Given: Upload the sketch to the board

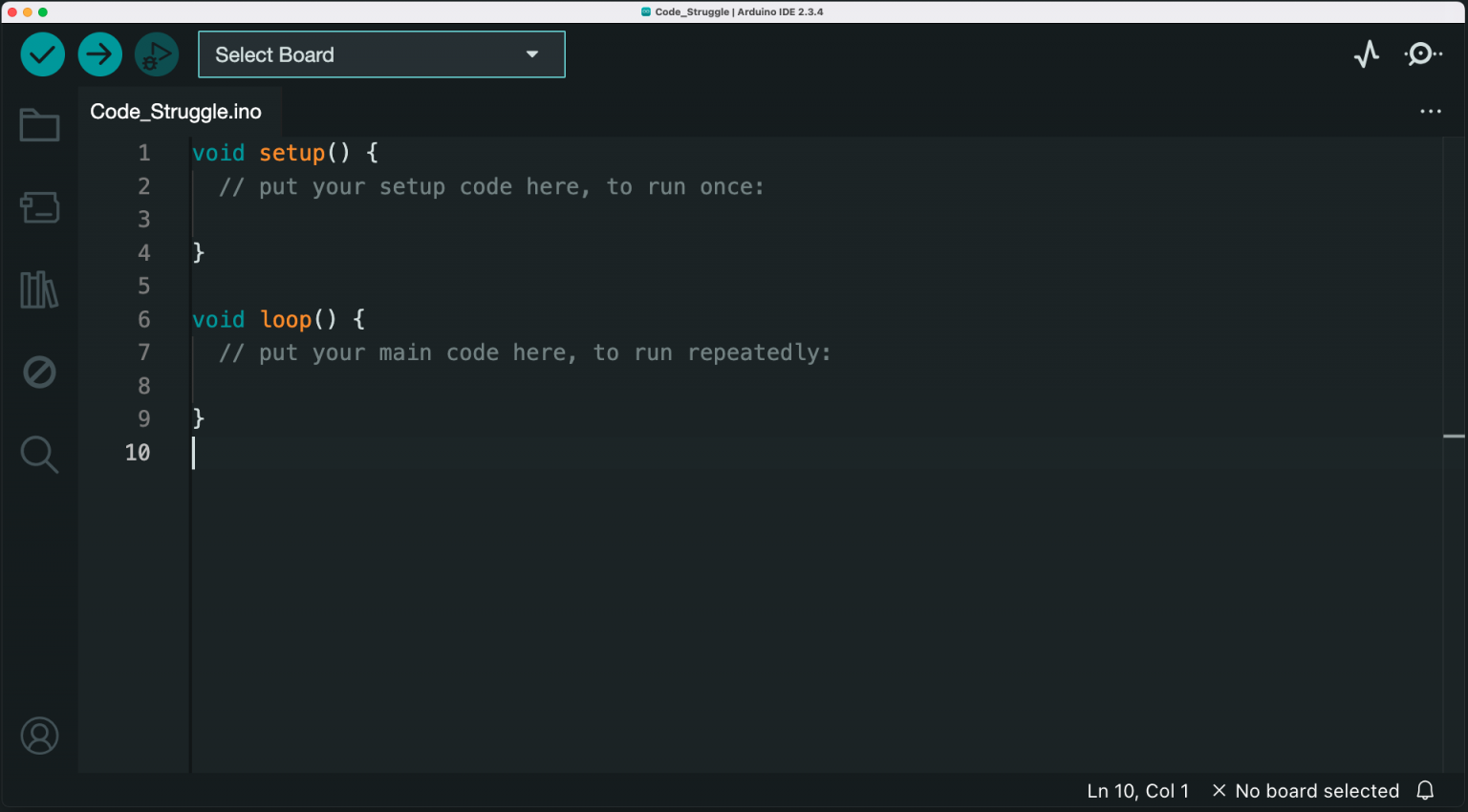Looking at the screenshot, I should [99, 54].
